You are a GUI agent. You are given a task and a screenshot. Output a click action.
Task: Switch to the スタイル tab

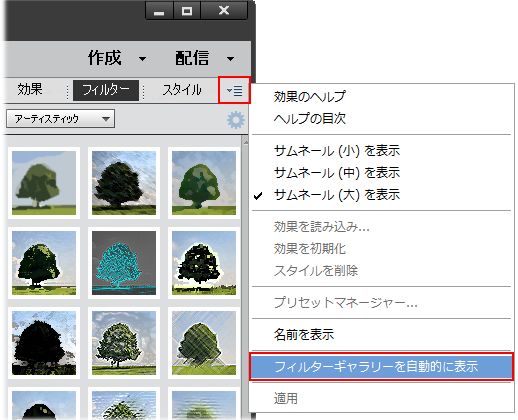pos(182,90)
